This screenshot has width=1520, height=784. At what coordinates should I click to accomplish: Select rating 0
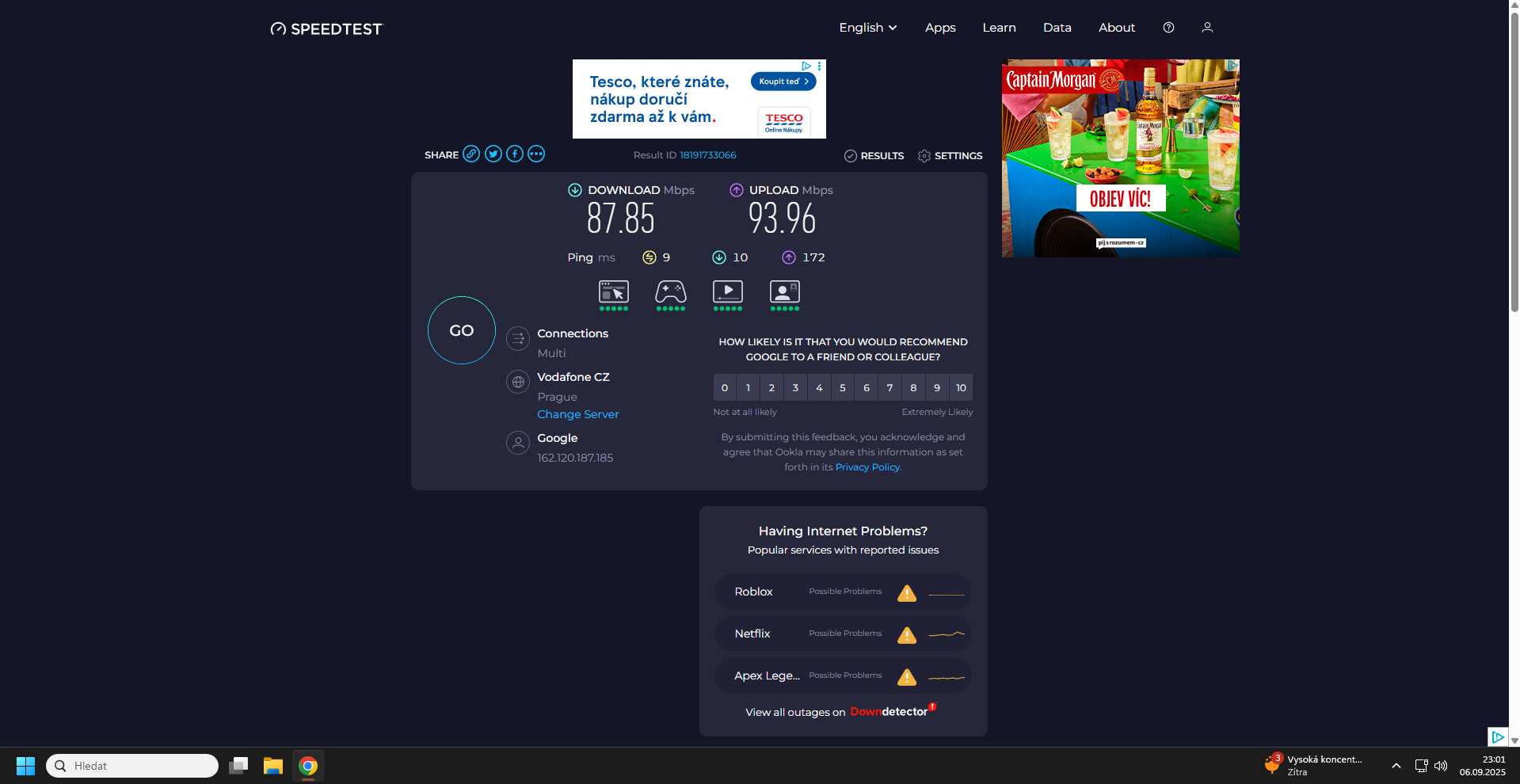point(725,388)
